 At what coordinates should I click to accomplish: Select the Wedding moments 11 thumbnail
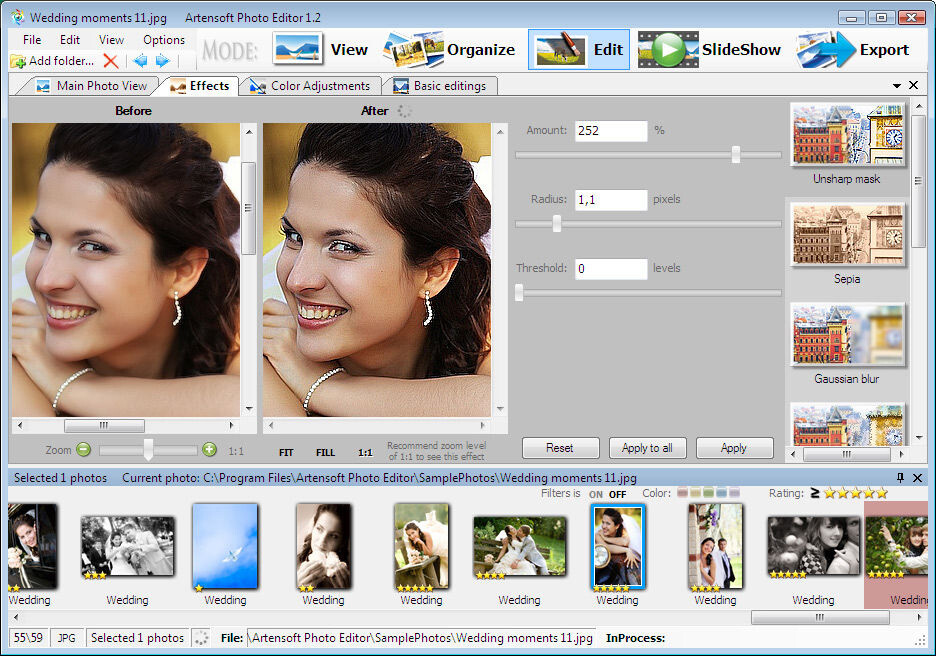pyautogui.click(x=617, y=546)
